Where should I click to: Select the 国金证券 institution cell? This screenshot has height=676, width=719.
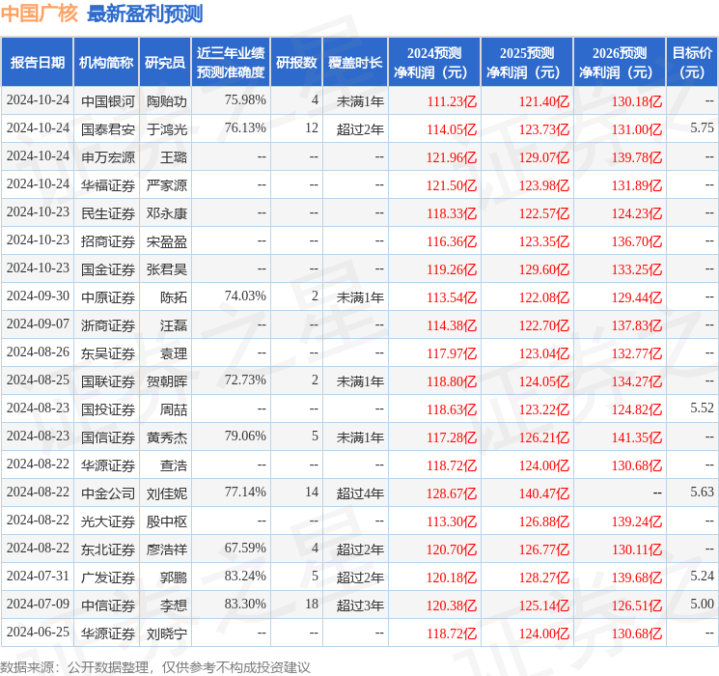pyautogui.click(x=108, y=269)
